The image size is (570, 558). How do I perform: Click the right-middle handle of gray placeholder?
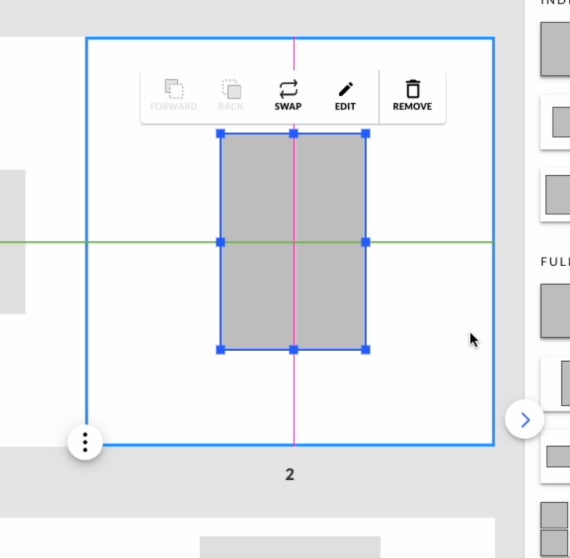click(x=366, y=242)
